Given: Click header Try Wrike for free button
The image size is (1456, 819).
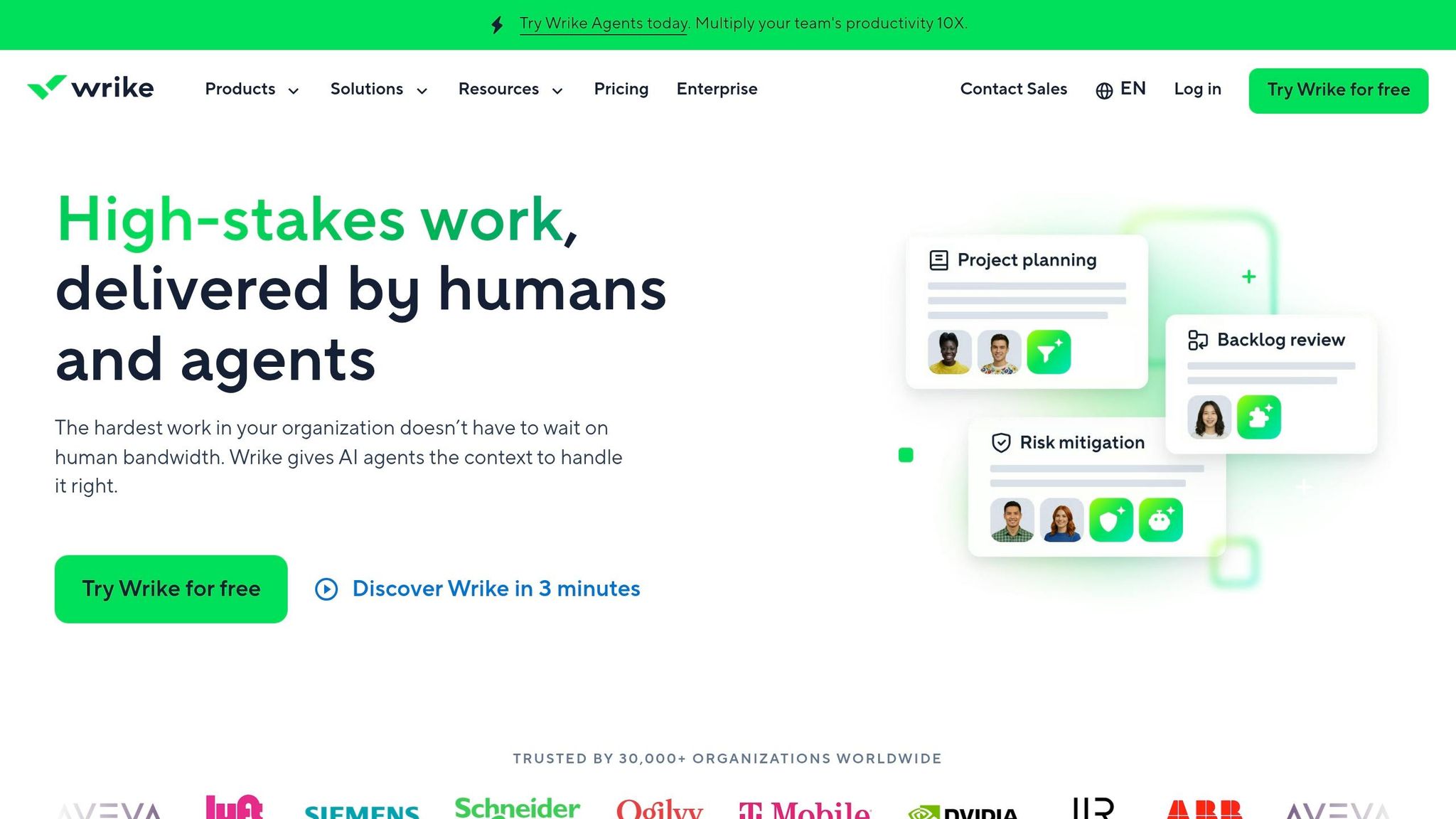Looking at the screenshot, I should click(1338, 90).
